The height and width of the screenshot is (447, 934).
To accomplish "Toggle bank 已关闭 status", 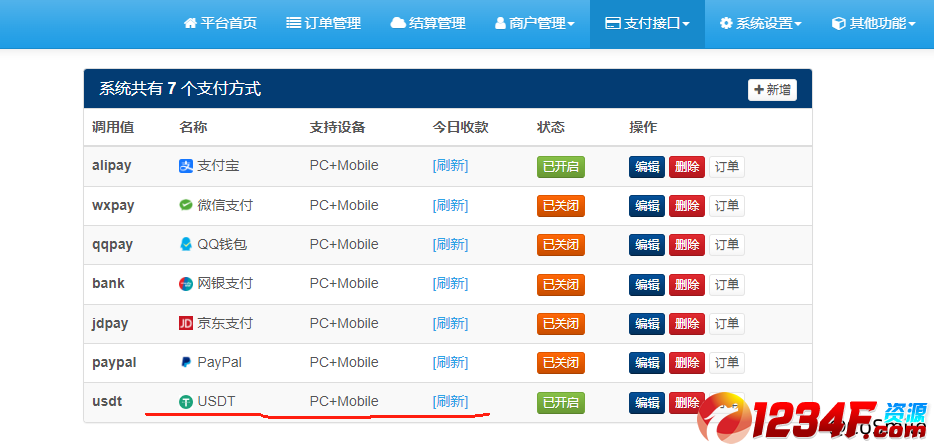I will (x=561, y=285).
